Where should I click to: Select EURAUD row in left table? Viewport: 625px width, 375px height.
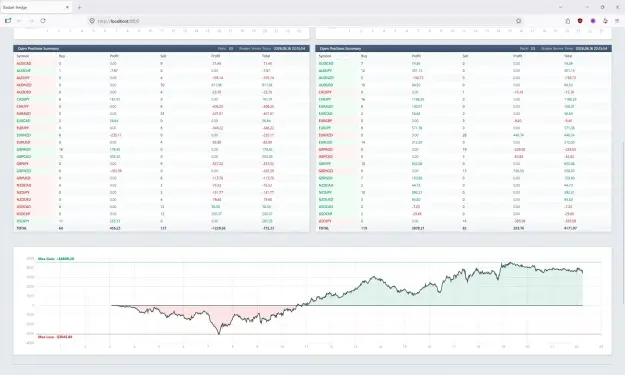pos(161,114)
